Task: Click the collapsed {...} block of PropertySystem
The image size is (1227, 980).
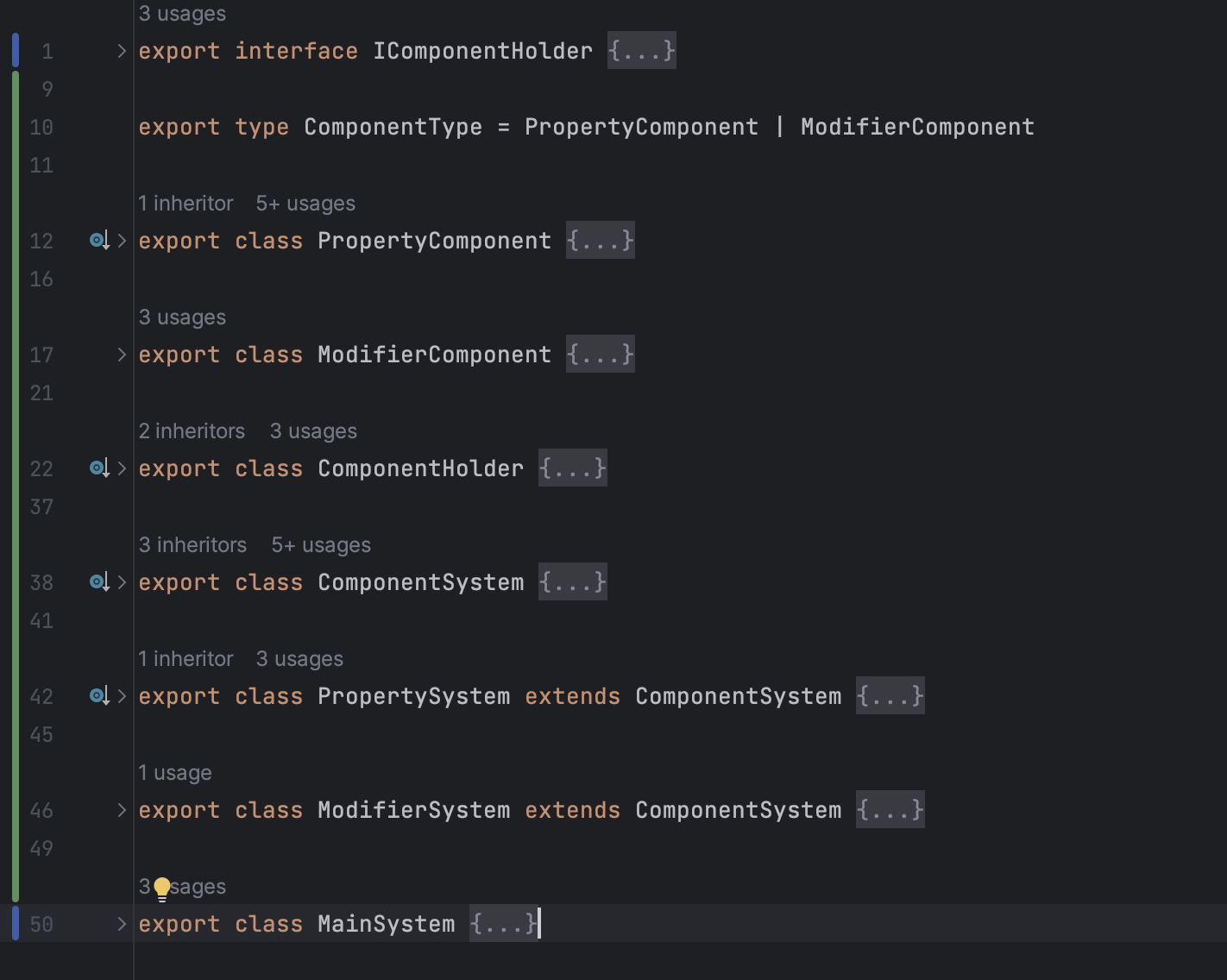Action: [x=890, y=696]
